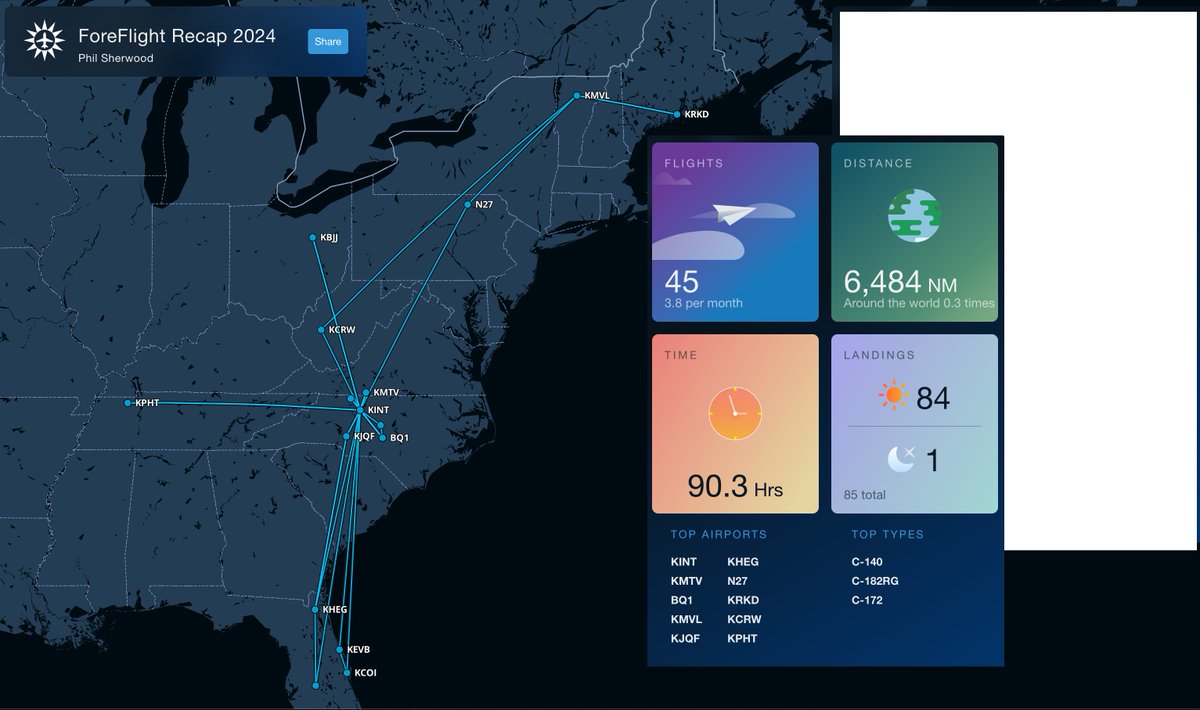Viewport: 1200px width, 710px height.
Task: Click the Top Types heading
Action: point(888,534)
